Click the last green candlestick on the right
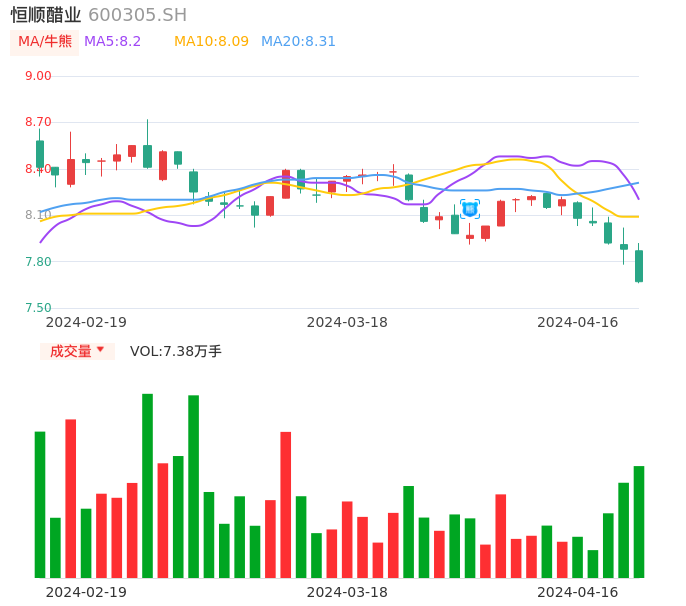Viewport: 686px width, 606px height. coord(638,266)
